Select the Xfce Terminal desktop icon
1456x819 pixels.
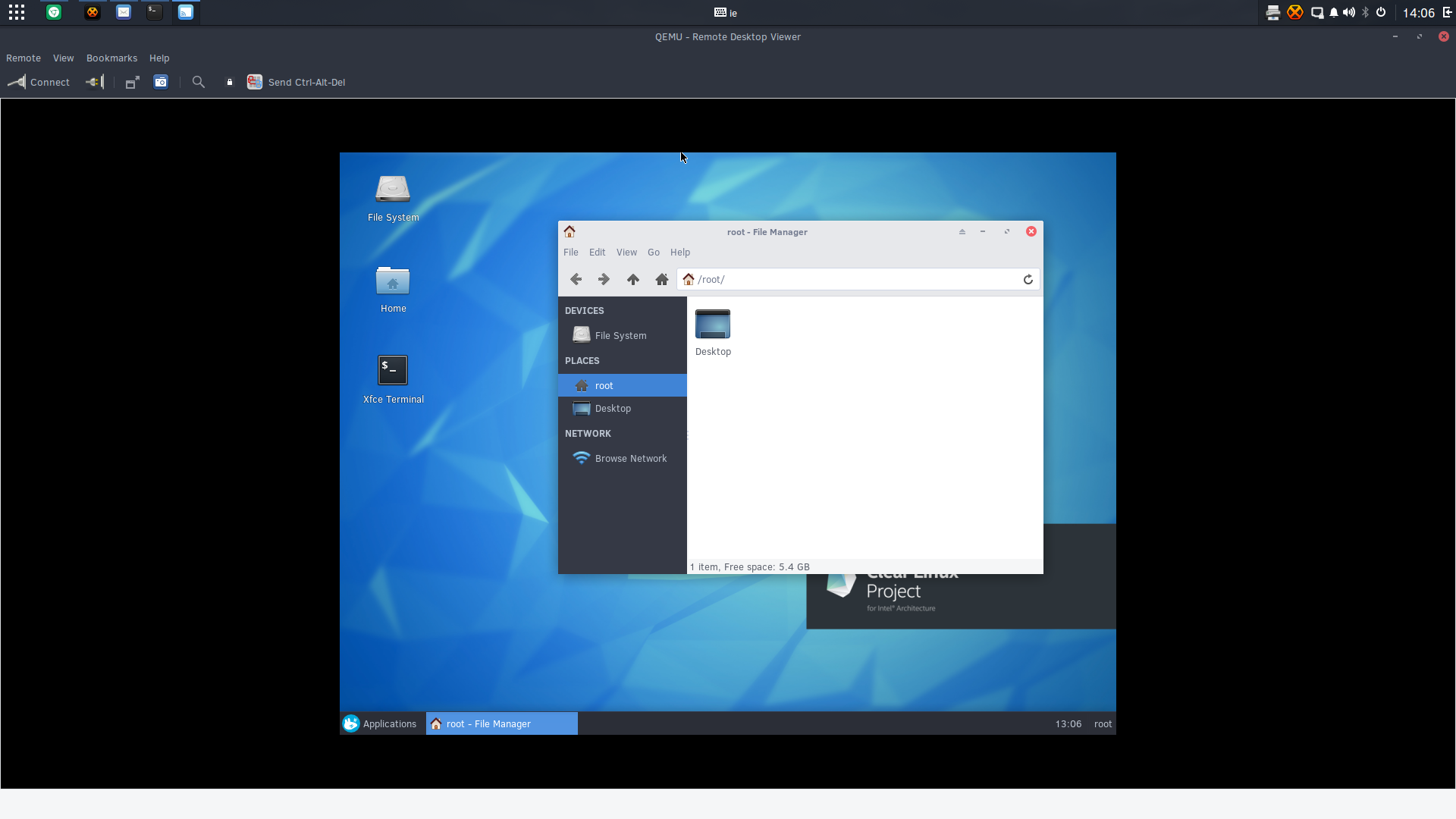point(393,381)
